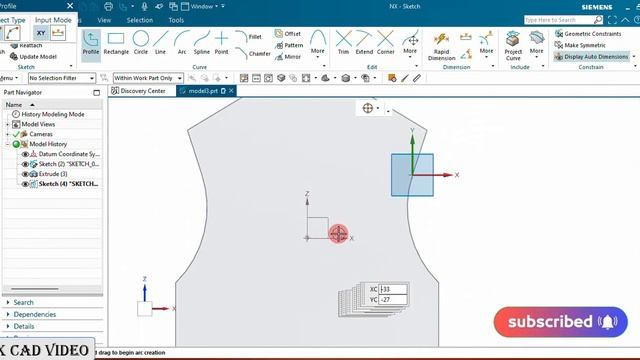Activate the Offset curve tool
The width and height of the screenshot is (640, 360).
288,34
